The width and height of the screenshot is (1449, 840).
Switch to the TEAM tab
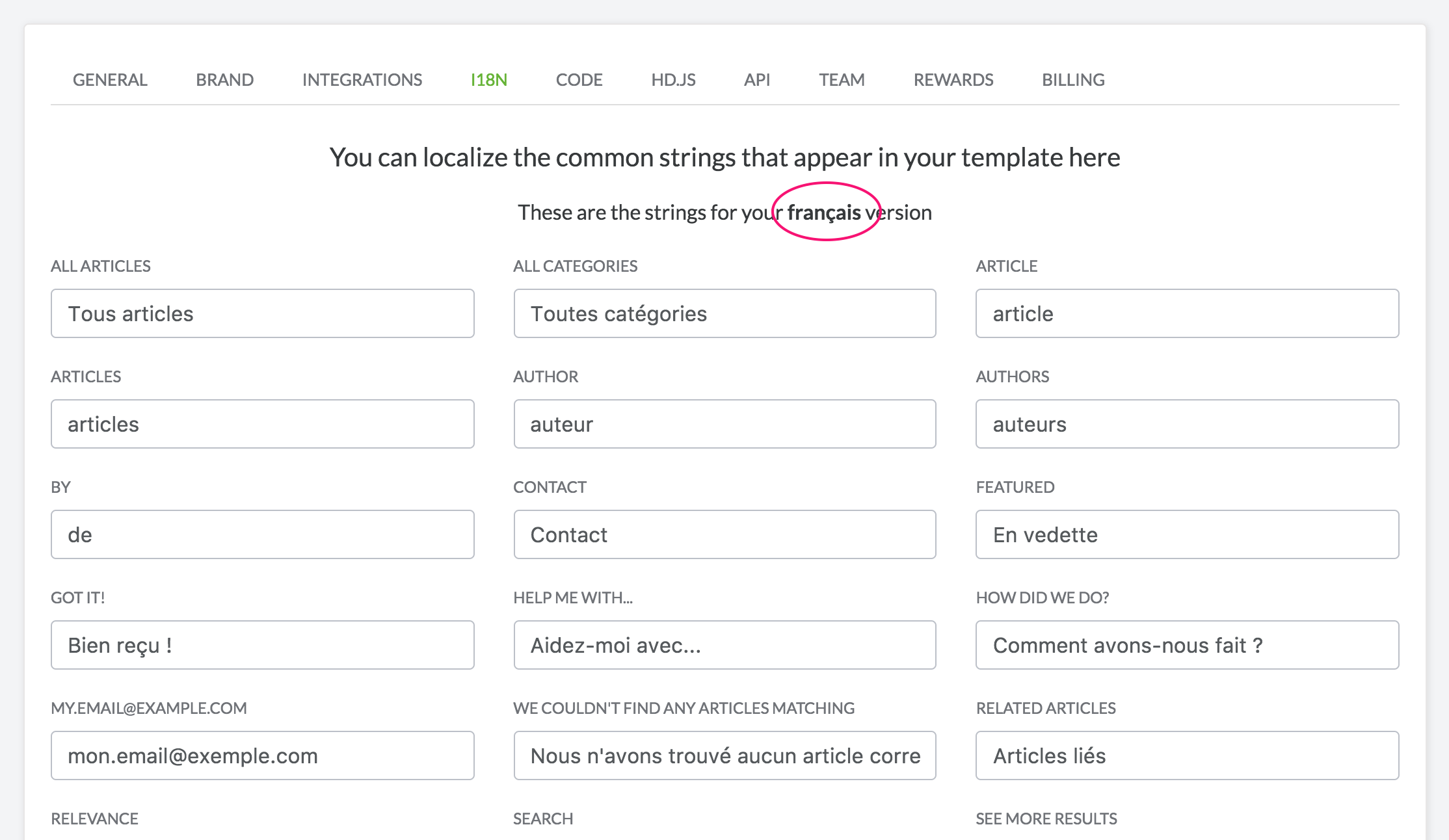842,80
